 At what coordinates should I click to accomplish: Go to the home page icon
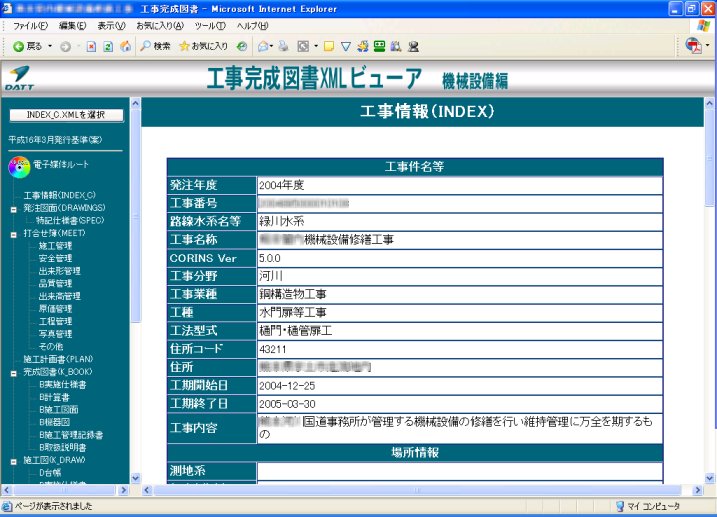coord(125,46)
